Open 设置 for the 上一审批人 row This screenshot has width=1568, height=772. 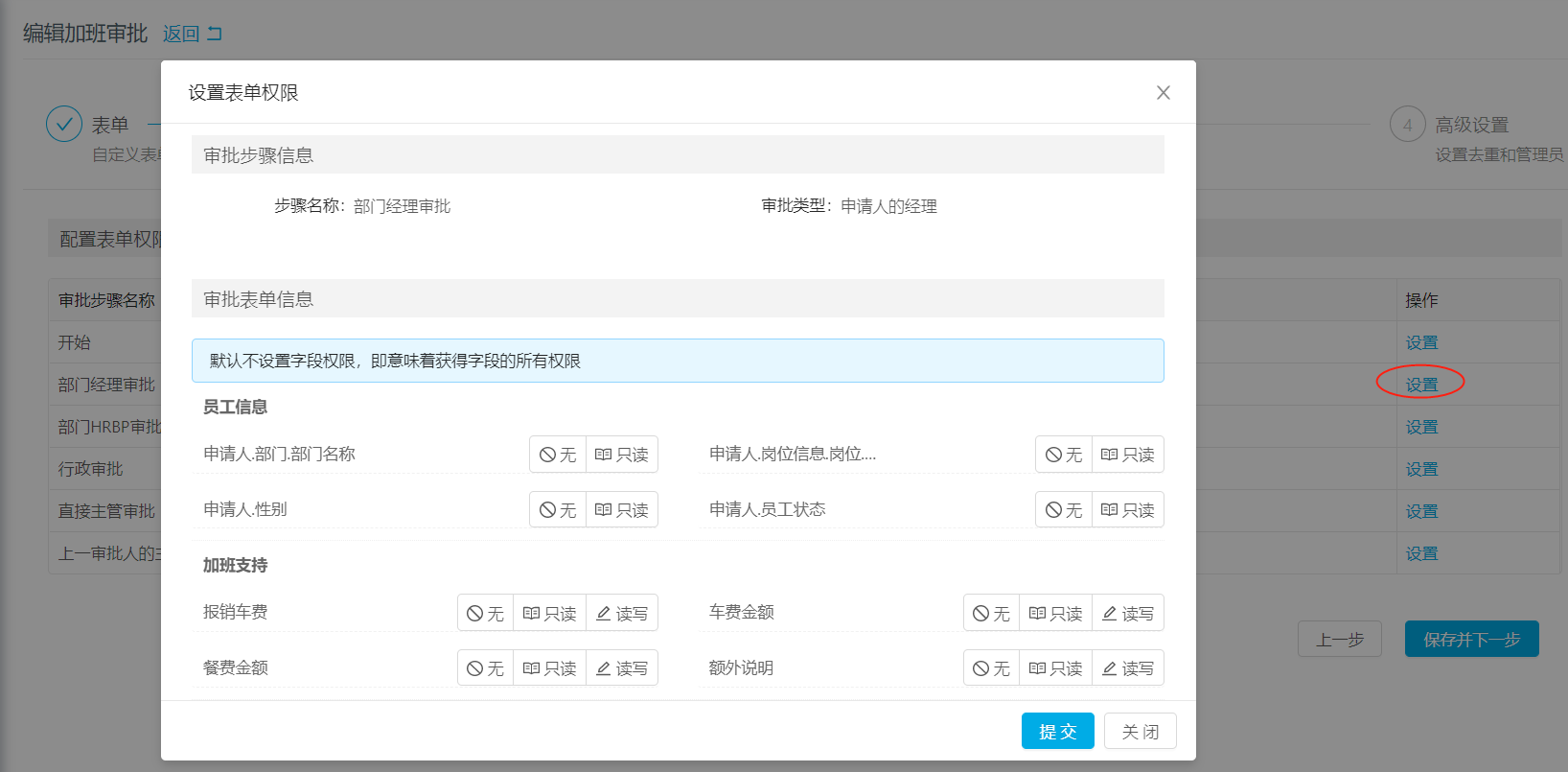(1421, 553)
